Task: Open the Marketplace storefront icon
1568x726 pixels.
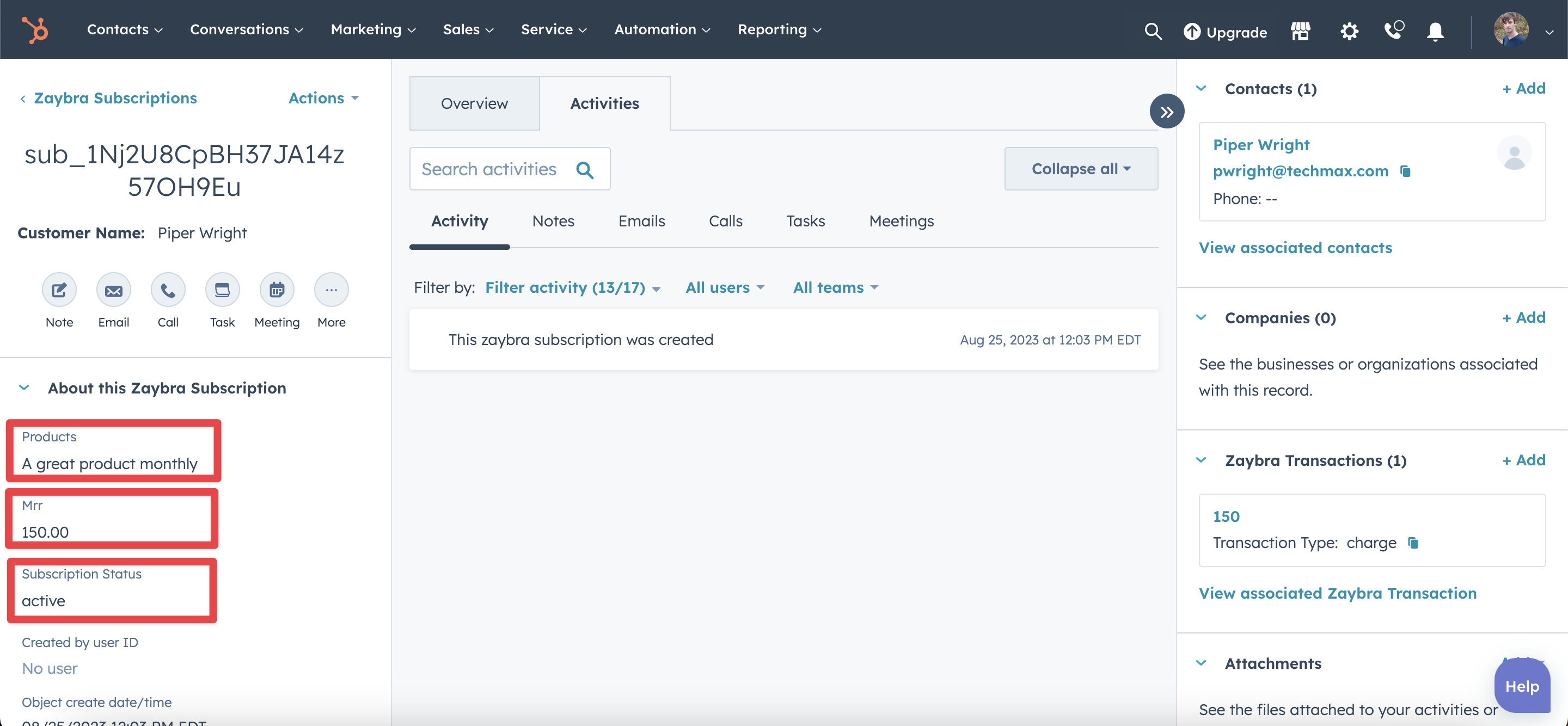Action: [x=1300, y=31]
